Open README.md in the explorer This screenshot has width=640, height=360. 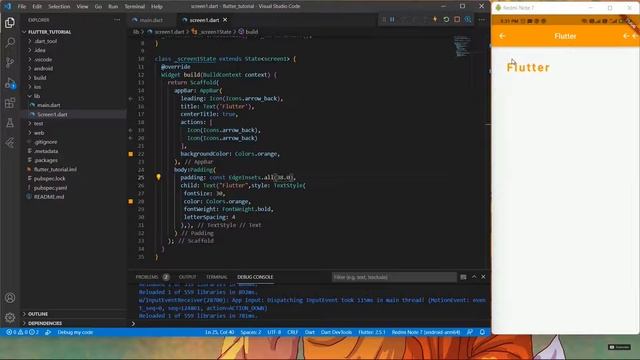49,197
